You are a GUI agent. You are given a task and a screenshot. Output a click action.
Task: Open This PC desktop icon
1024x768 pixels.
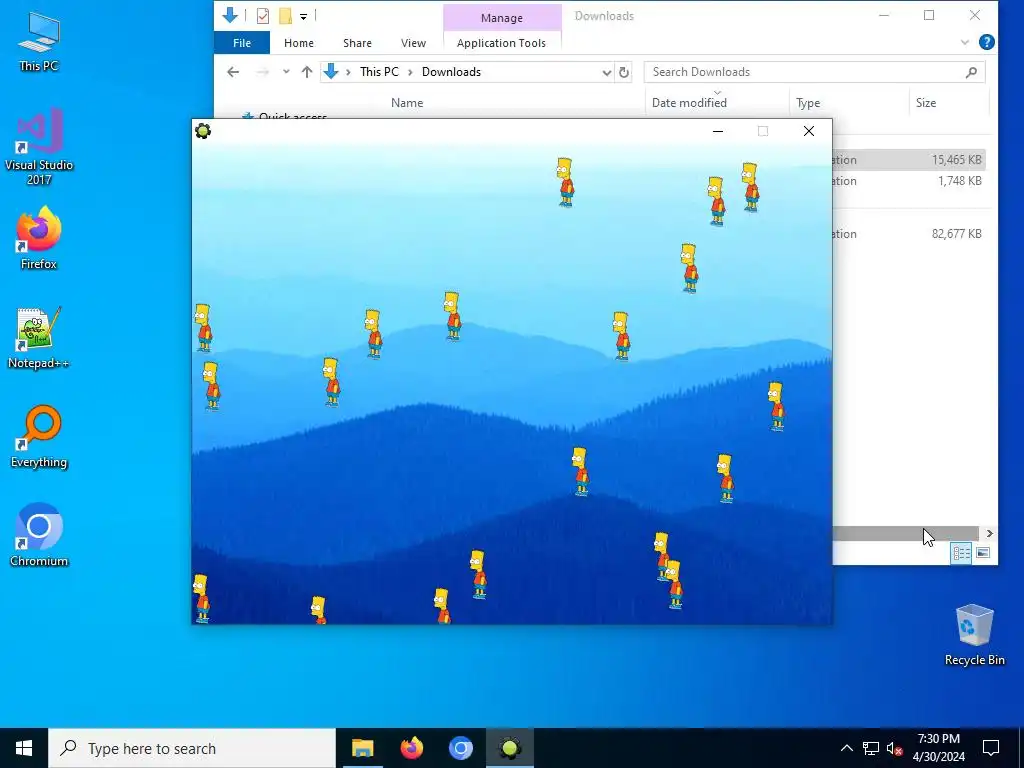click(x=39, y=40)
